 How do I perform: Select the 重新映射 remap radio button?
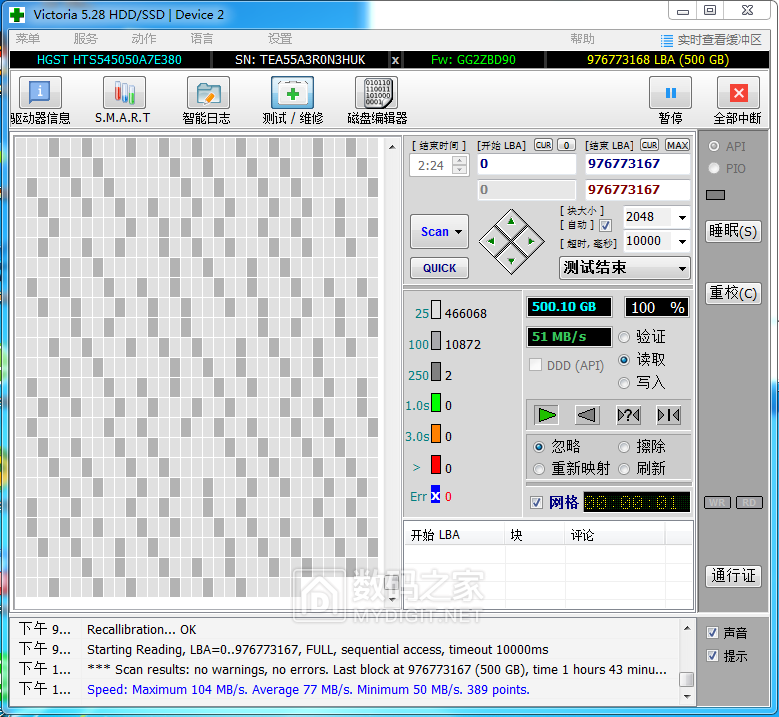pyautogui.click(x=539, y=469)
